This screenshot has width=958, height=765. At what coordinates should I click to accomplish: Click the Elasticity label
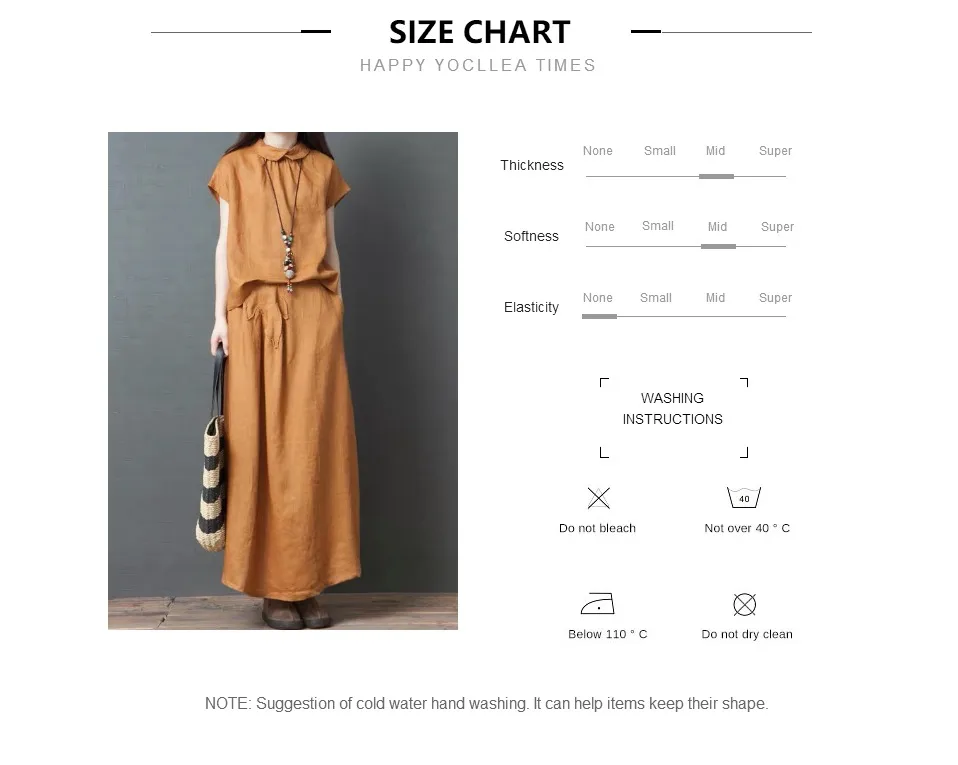pos(531,307)
